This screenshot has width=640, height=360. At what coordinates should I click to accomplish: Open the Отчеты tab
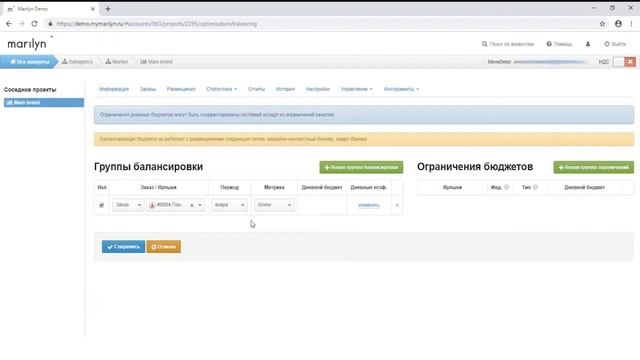256,89
